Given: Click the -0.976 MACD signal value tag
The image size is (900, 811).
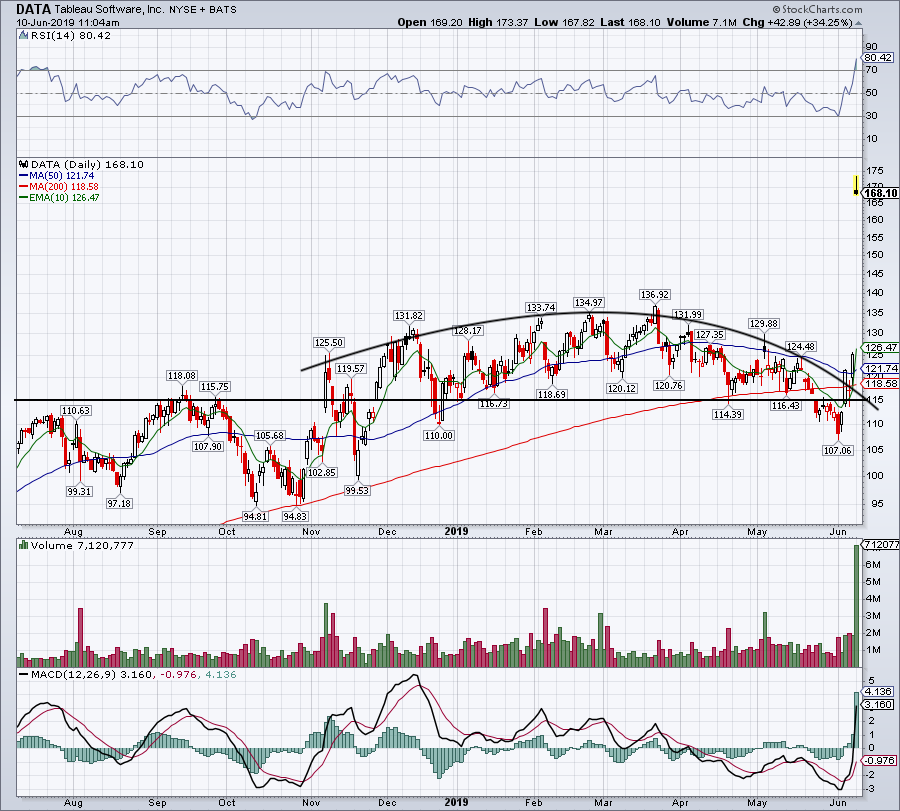Looking at the screenshot, I should click(x=879, y=760).
